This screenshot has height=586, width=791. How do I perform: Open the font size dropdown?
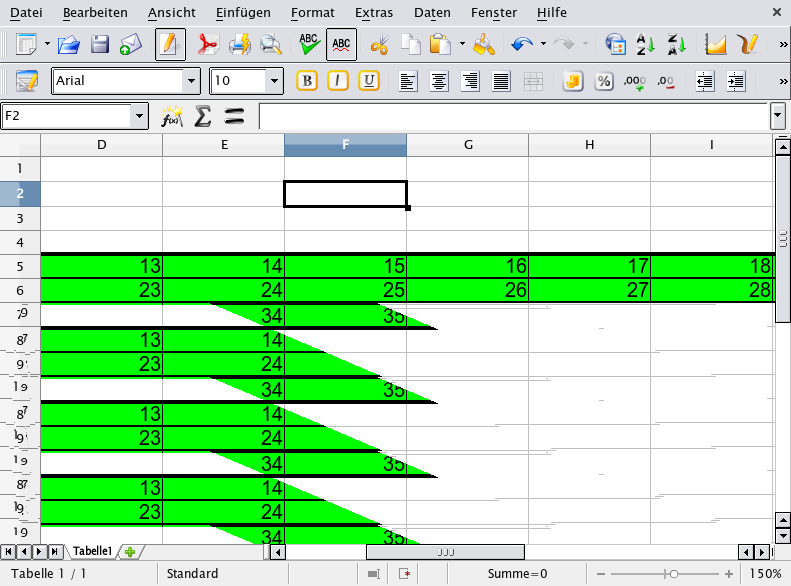point(274,81)
